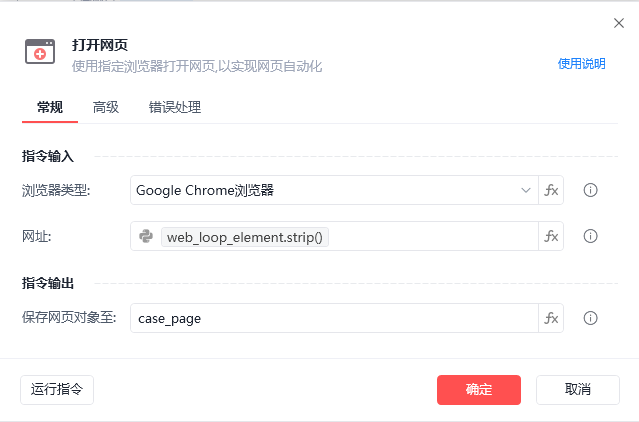Click the Python icon in URL field

pyautogui.click(x=146, y=236)
